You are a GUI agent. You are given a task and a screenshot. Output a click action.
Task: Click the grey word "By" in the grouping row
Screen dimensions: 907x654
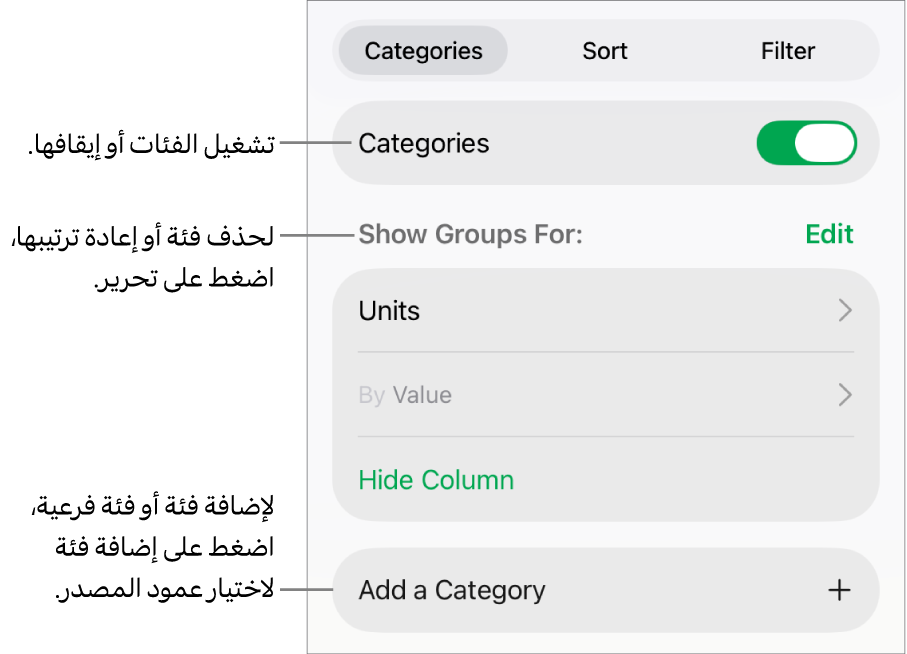coord(371,395)
